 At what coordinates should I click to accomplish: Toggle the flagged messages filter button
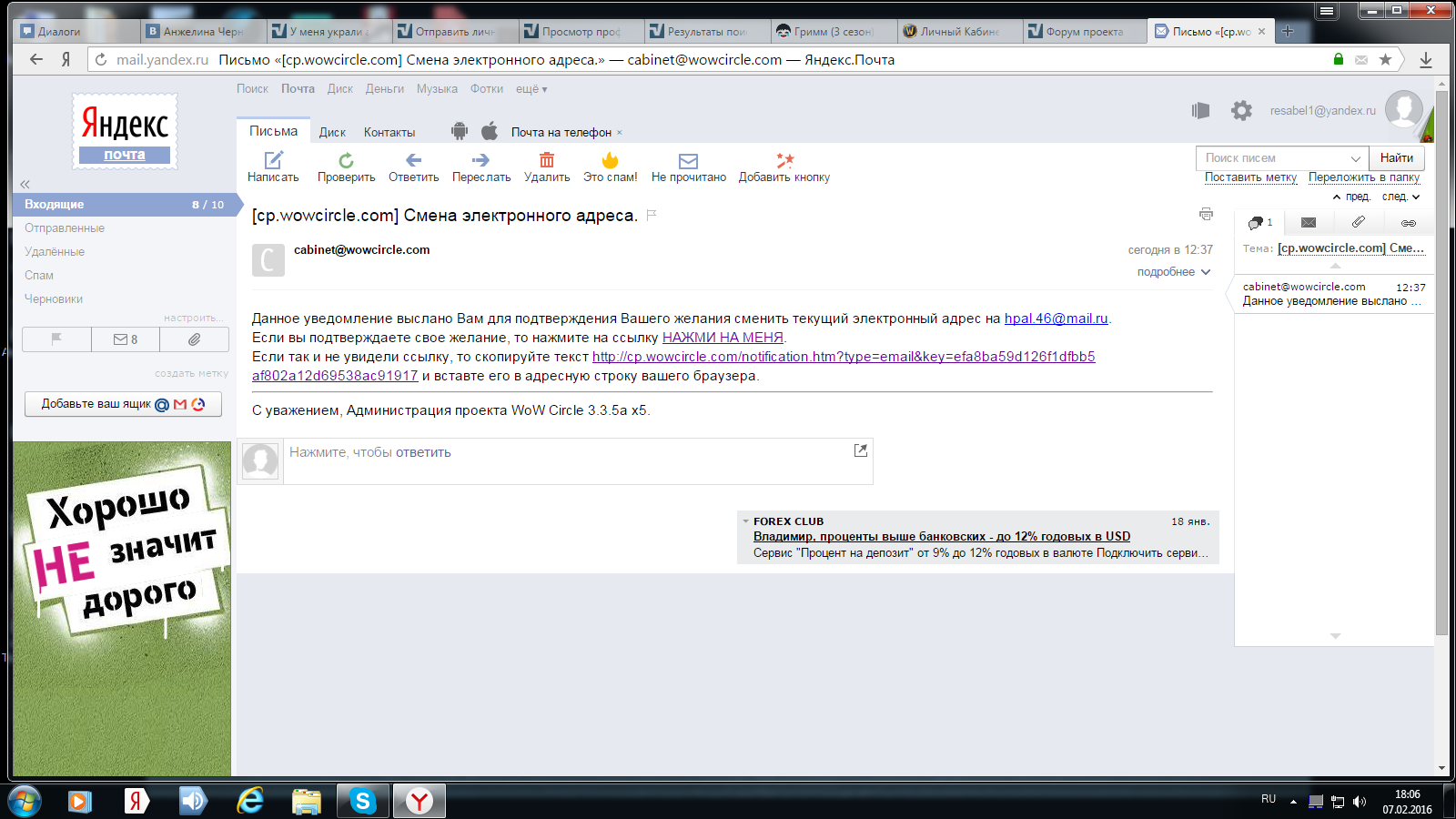56,339
